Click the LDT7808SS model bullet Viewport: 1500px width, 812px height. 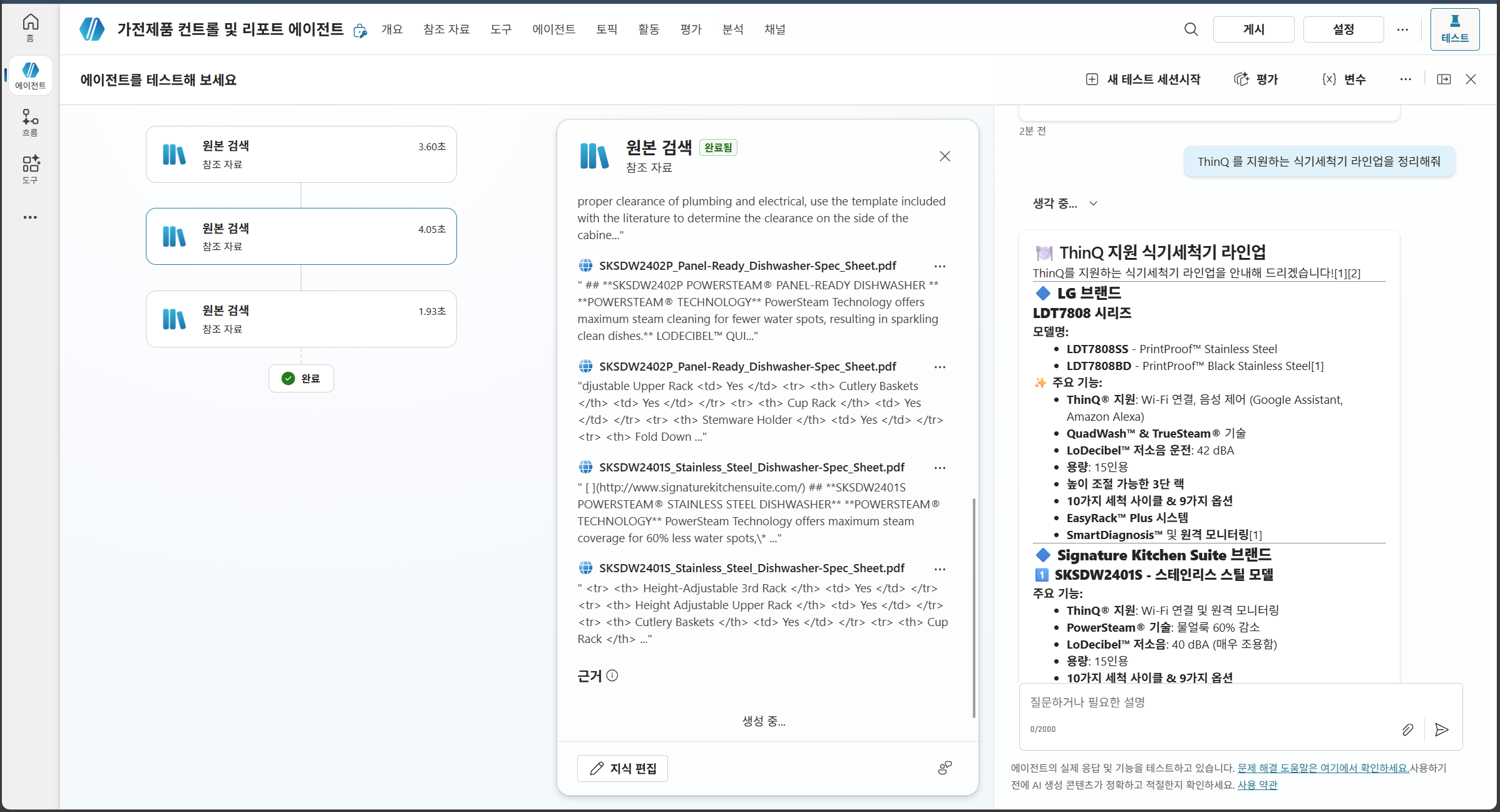coord(1172,349)
